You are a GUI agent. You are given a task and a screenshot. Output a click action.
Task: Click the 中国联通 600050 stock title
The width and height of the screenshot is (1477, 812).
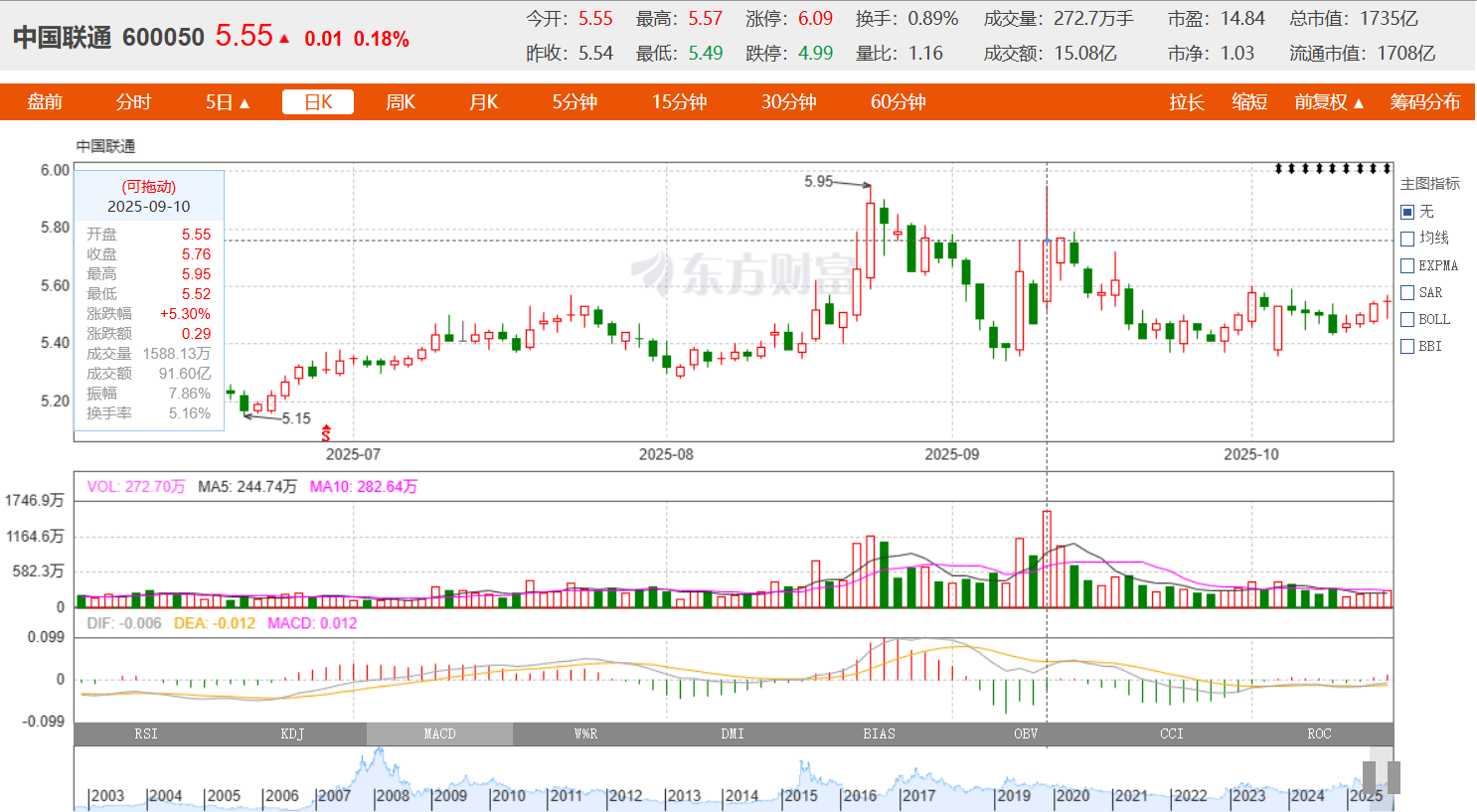tap(108, 38)
